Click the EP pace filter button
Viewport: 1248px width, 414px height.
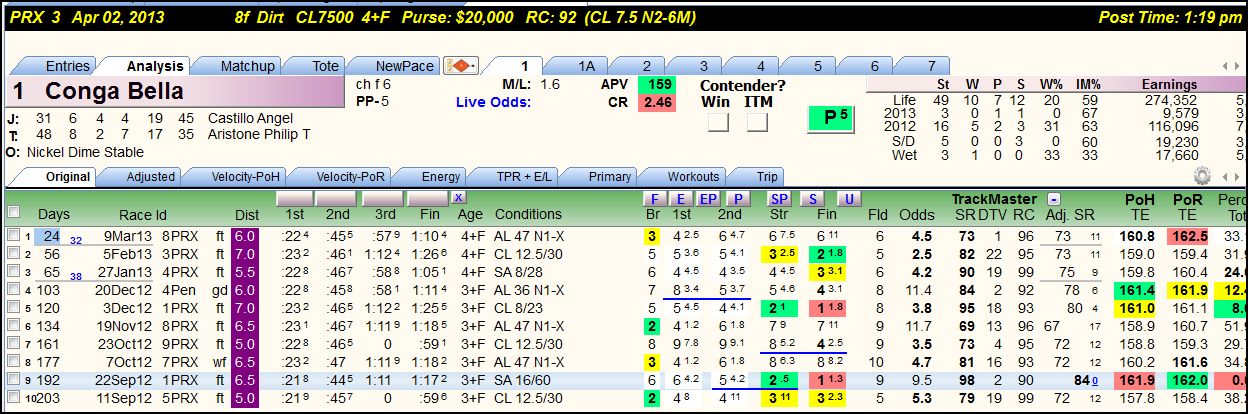pyautogui.click(x=708, y=198)
